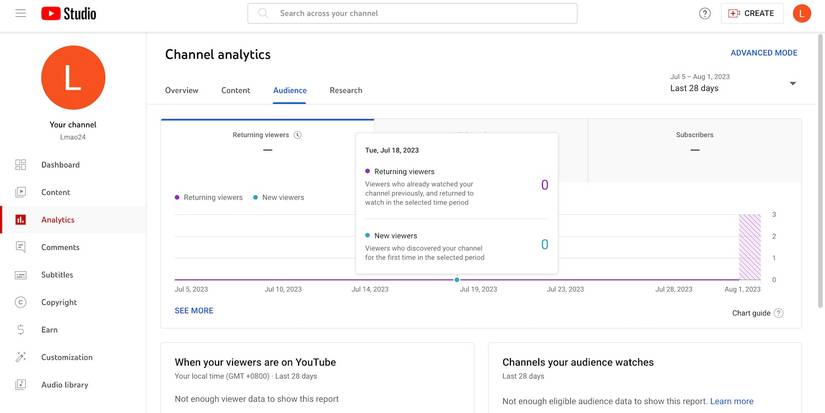Open the hamburger navigation menu

click(x=21, y=13)
